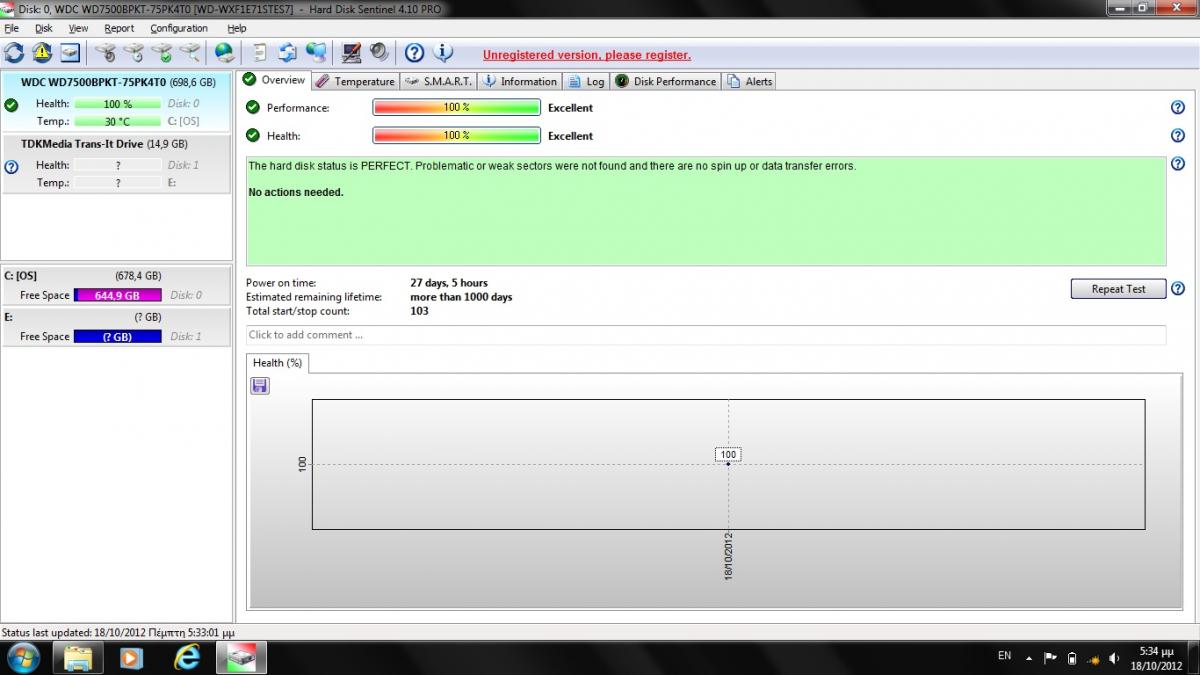Screen dimensions: 1200x675
Task: Open the File menu
Action: (x=11, y=28)
